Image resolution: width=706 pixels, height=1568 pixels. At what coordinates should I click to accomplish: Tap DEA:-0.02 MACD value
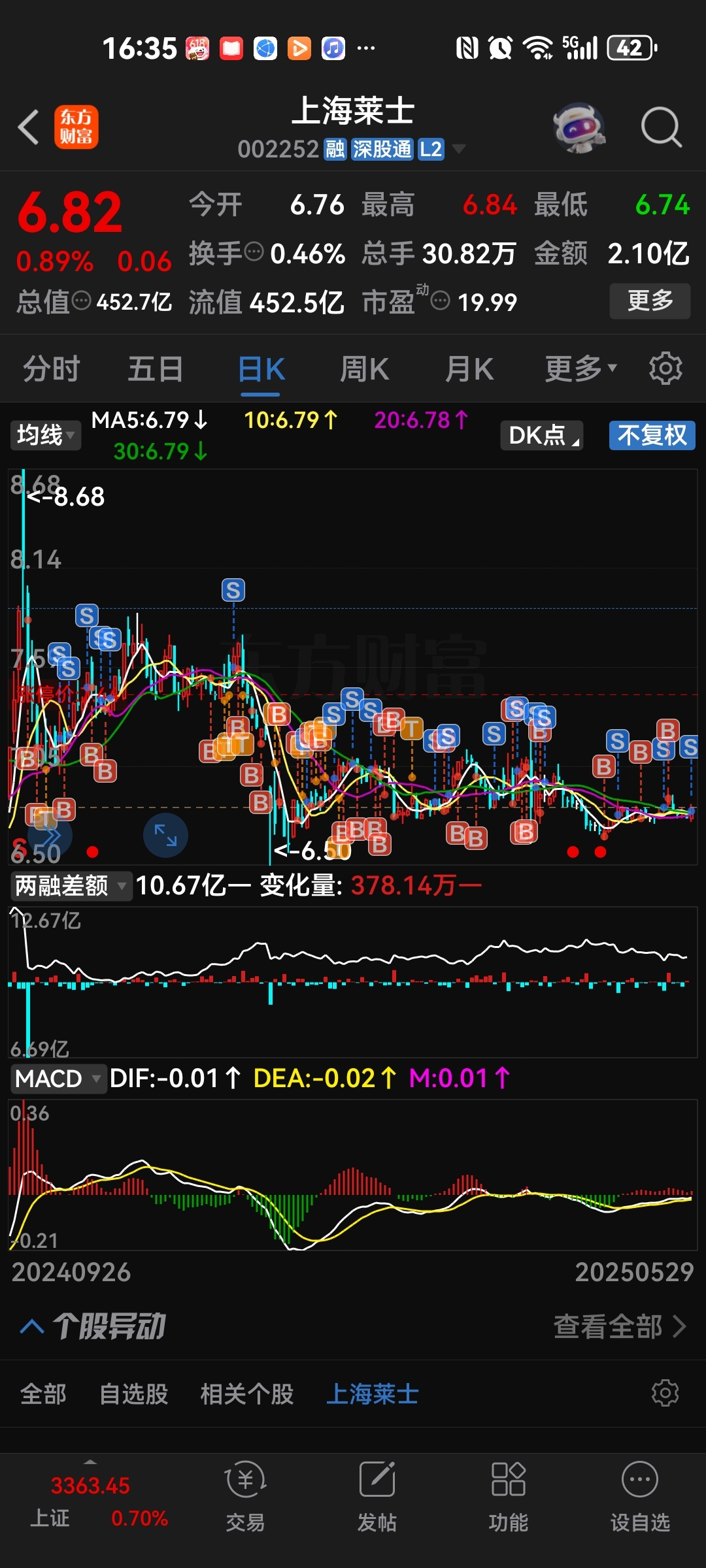click(324, 1078)
